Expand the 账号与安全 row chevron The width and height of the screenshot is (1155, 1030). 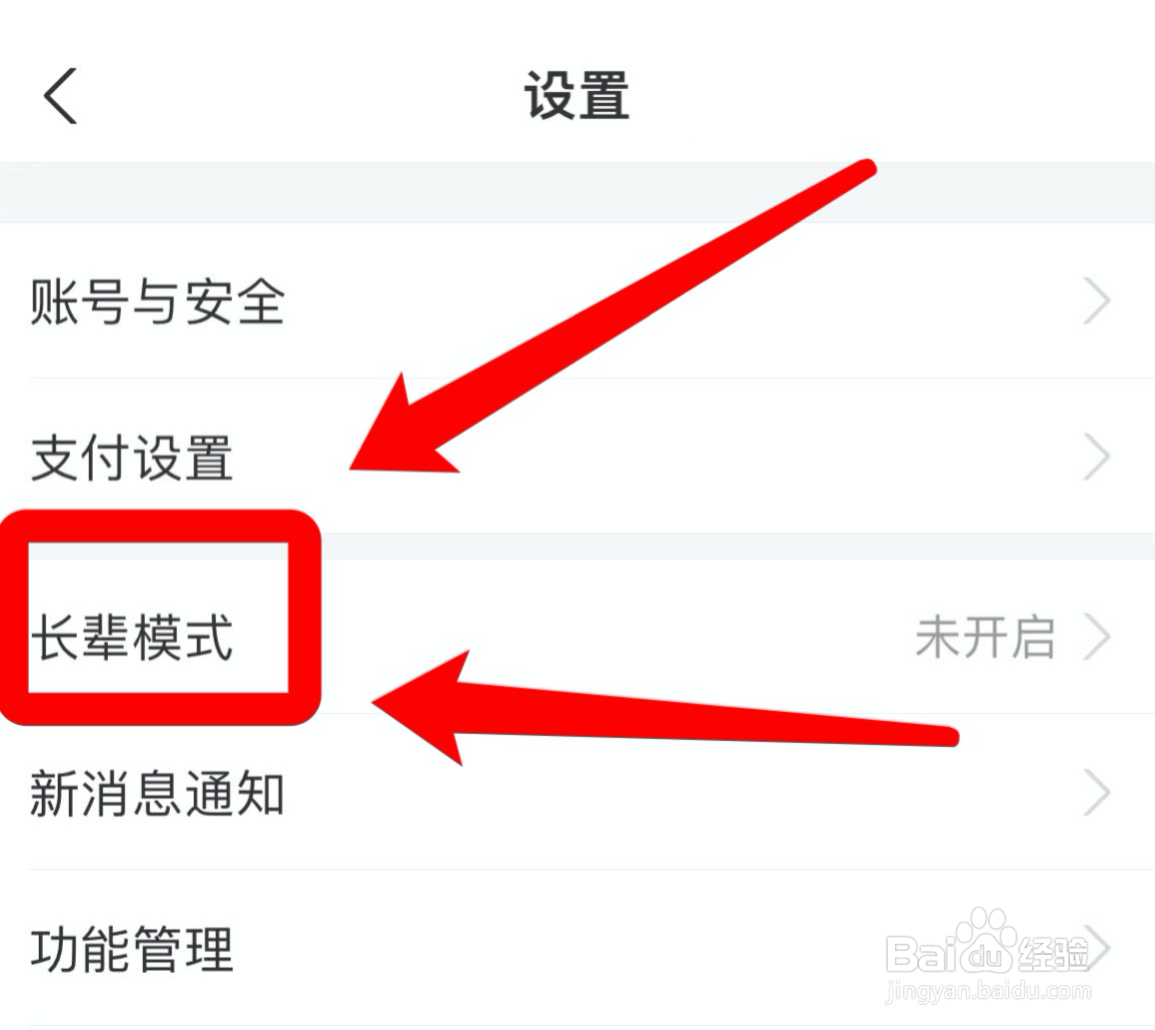click(1097, 301)
